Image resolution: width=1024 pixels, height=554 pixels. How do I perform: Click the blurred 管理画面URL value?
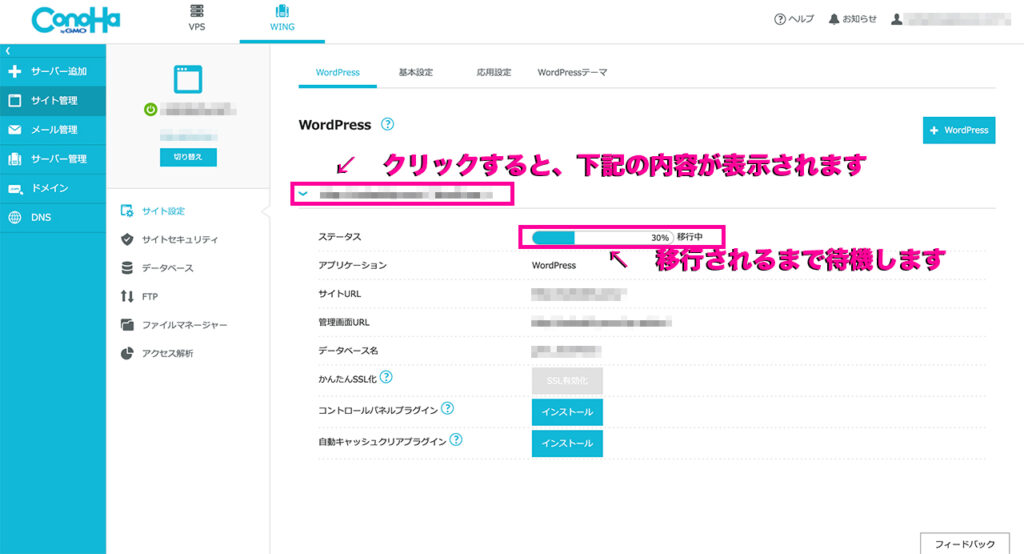point(601,322)
